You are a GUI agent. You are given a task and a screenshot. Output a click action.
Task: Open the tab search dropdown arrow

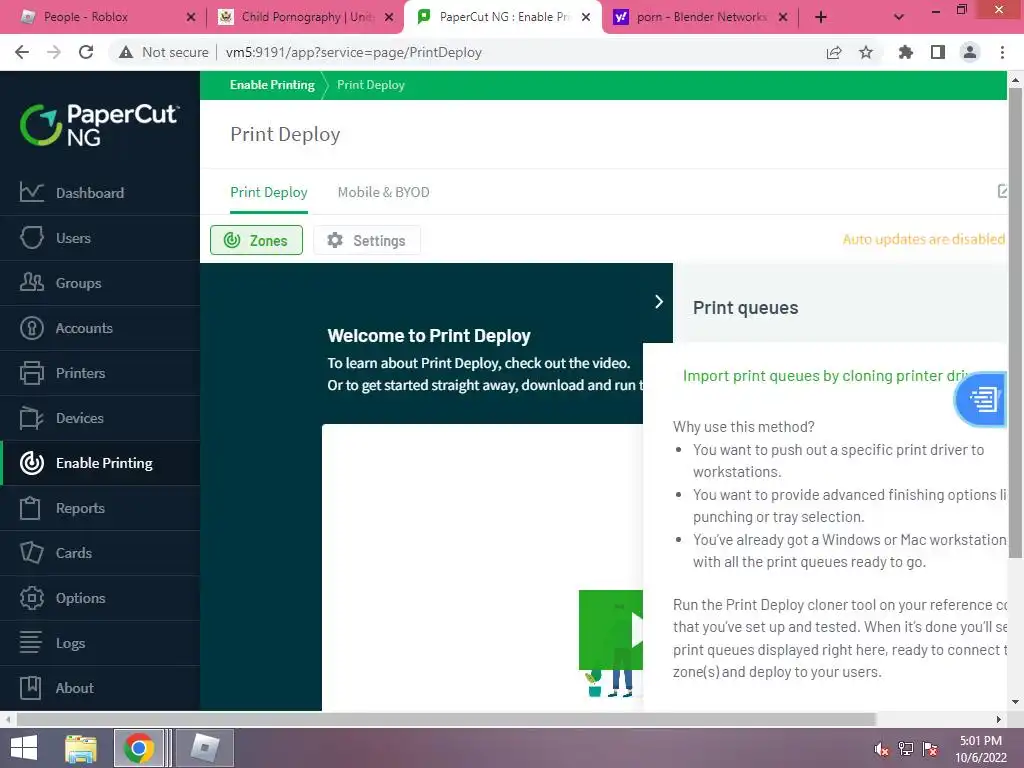899,17
